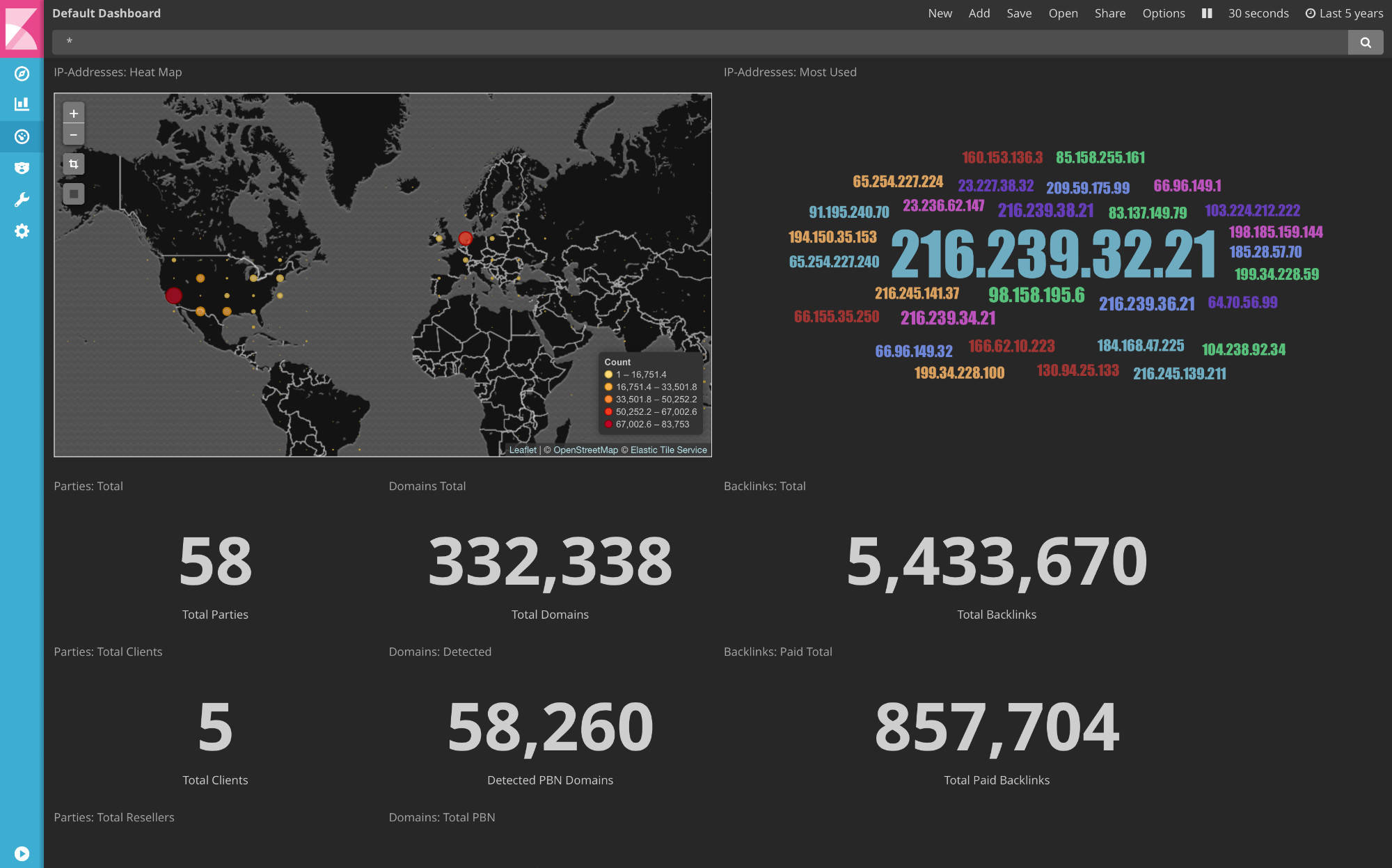The height and width of the screenshot is (868, 1392).
Task: Focus the query search bar
Action: coord(700,42)
